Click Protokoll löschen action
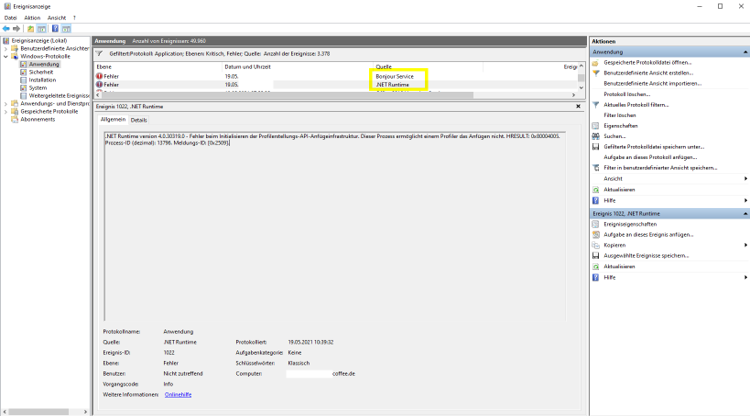 [x=627, y=94]
